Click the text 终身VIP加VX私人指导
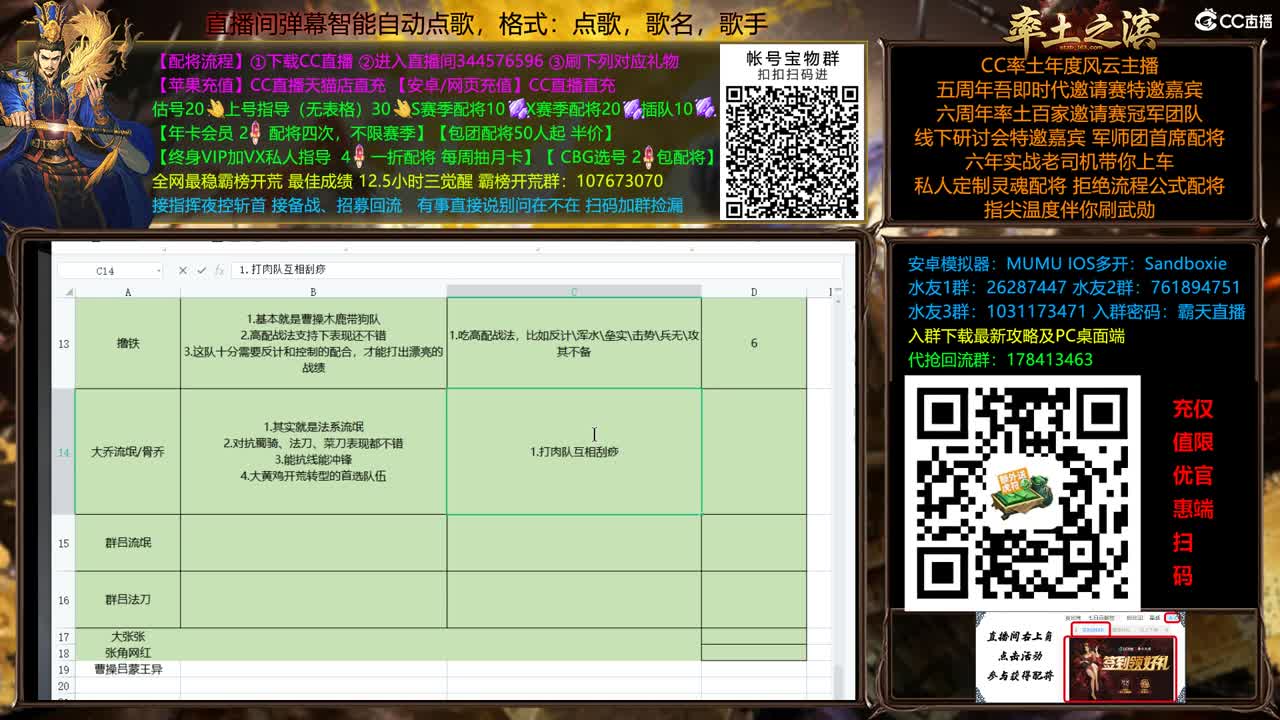Image resolution: width=1280 pixels, height=720 pixels. 249,157
